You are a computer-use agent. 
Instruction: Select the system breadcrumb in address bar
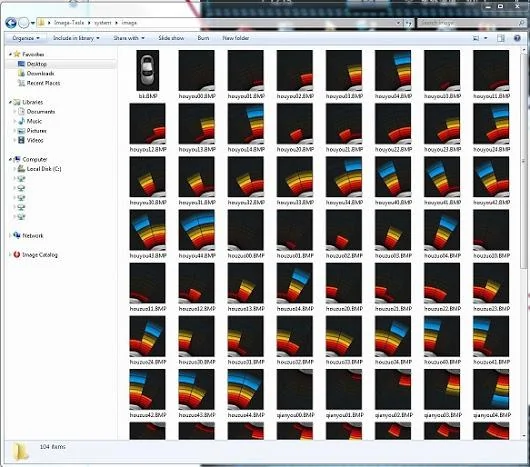click(x=103, y=23)
